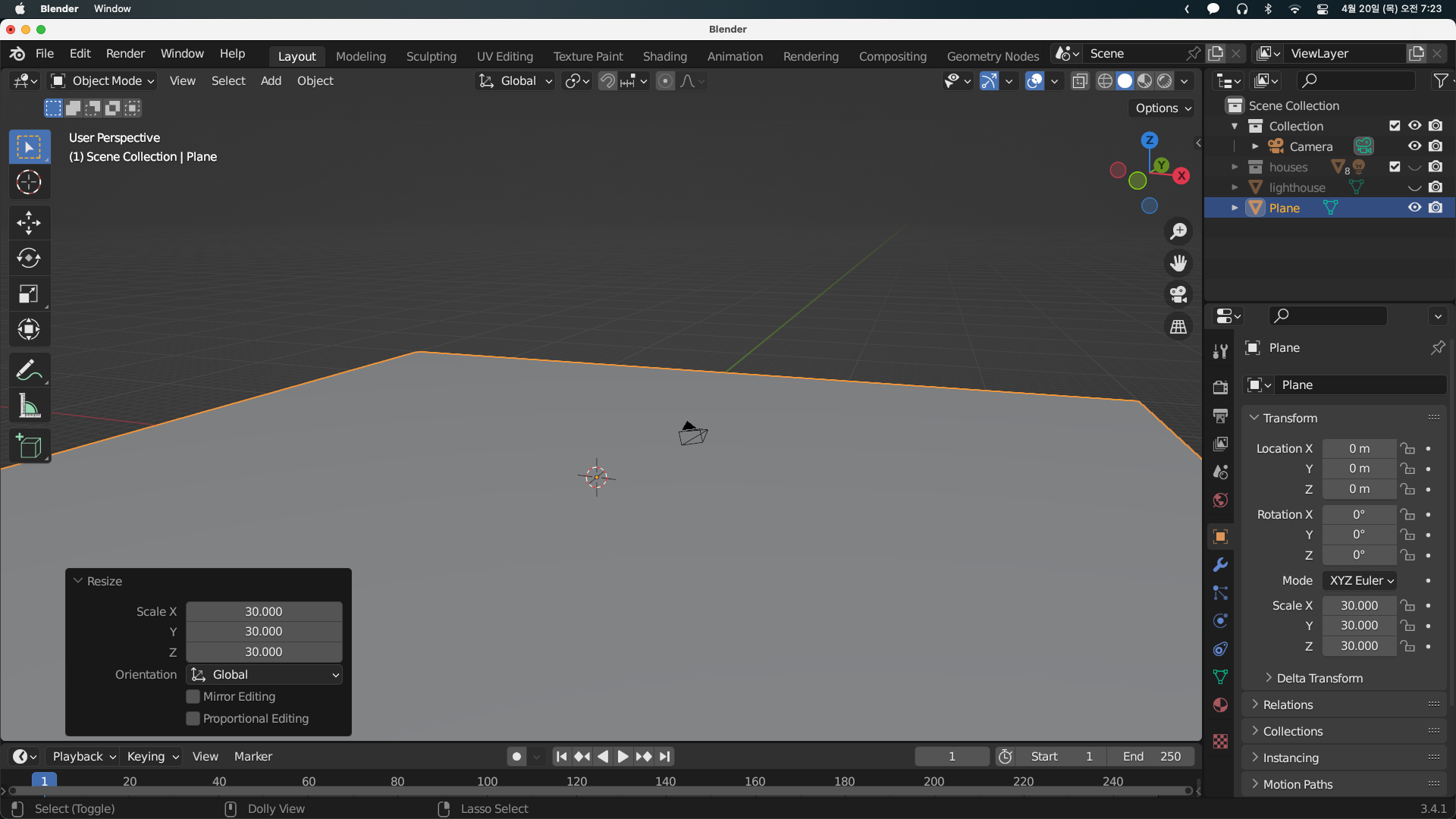
Task: Toggle Plane visibility eye icon
Action: click(x=1414, y=208)
